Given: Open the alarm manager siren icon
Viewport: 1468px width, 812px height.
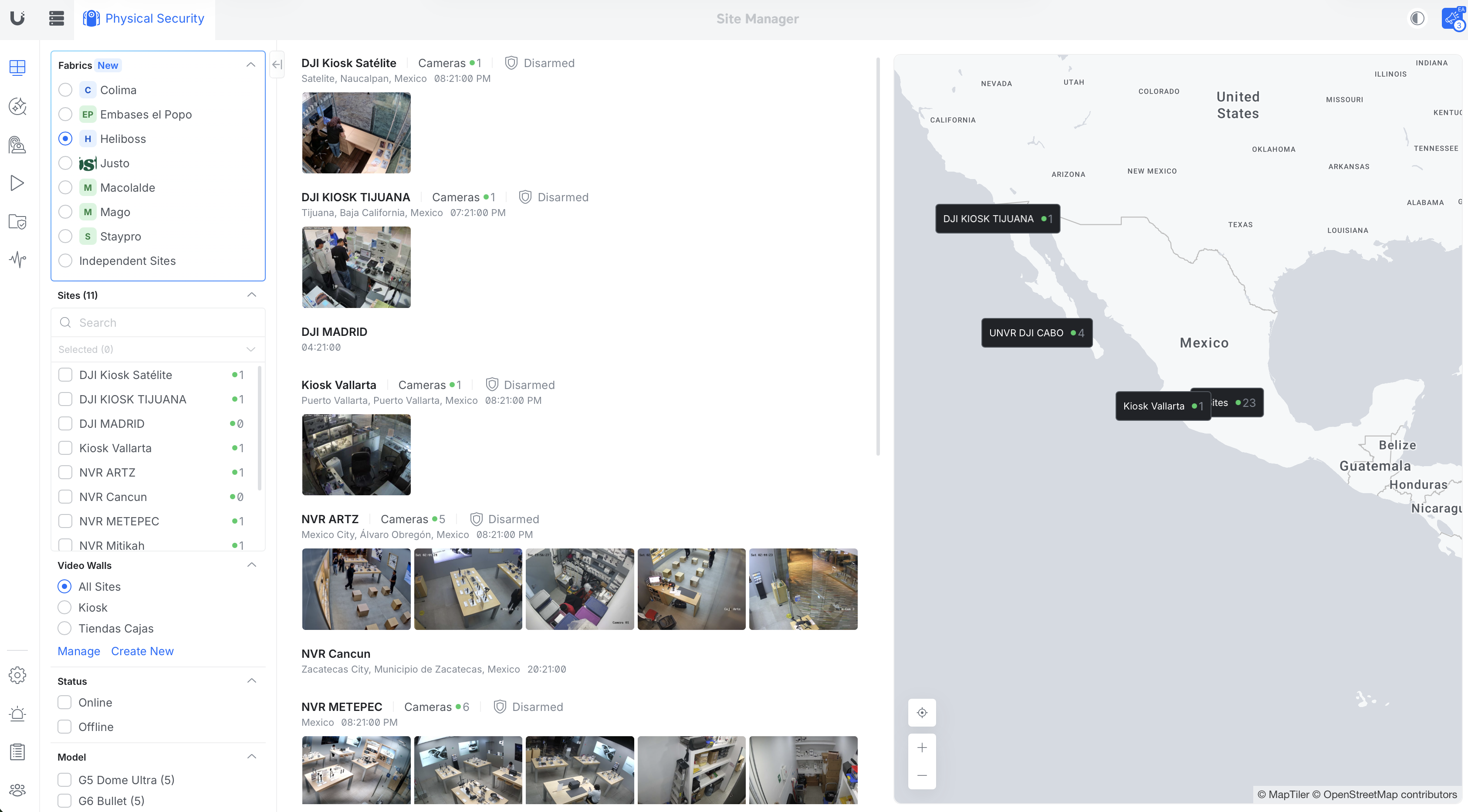Looking at the screenshot, I should (18, 714).
